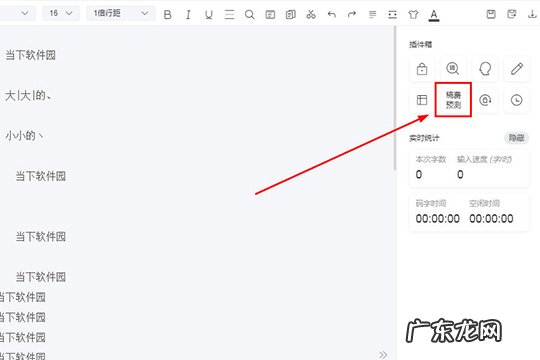Click the line with dots toolbar icon
This screenshot has height=360, width=540.
click(392, 14)
